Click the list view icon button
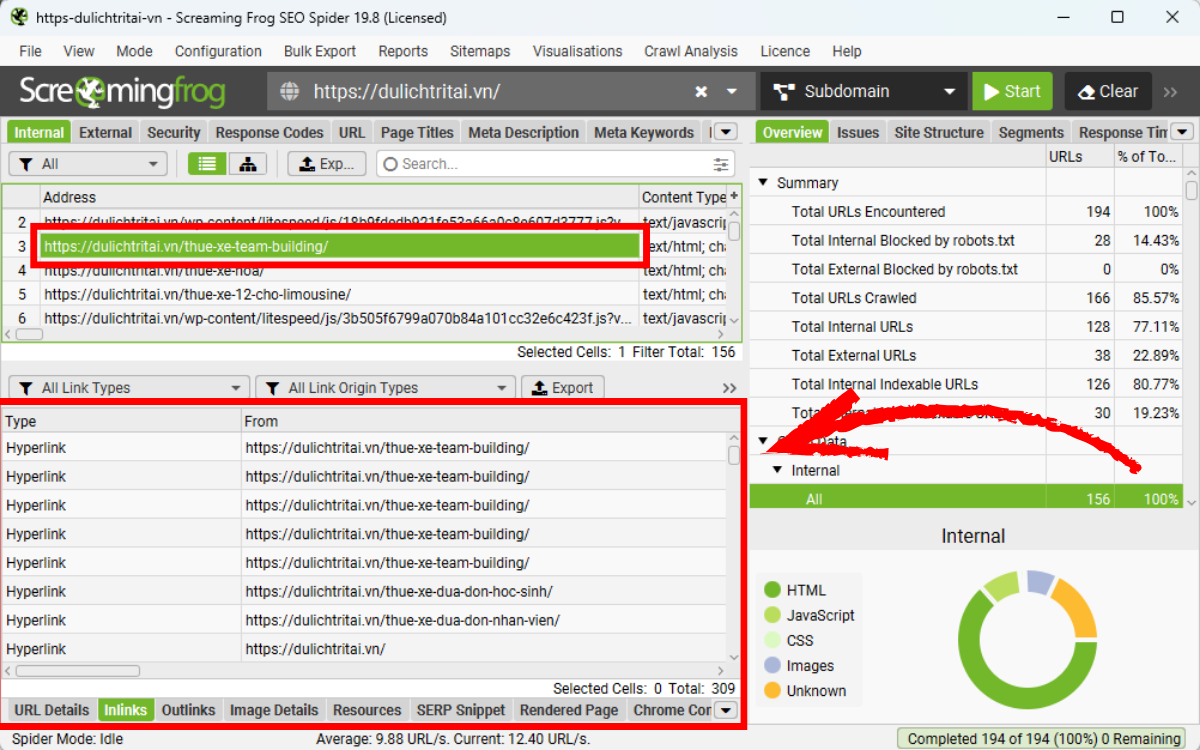This screenshot has height=750, width=1200. (x=207, y=164)
